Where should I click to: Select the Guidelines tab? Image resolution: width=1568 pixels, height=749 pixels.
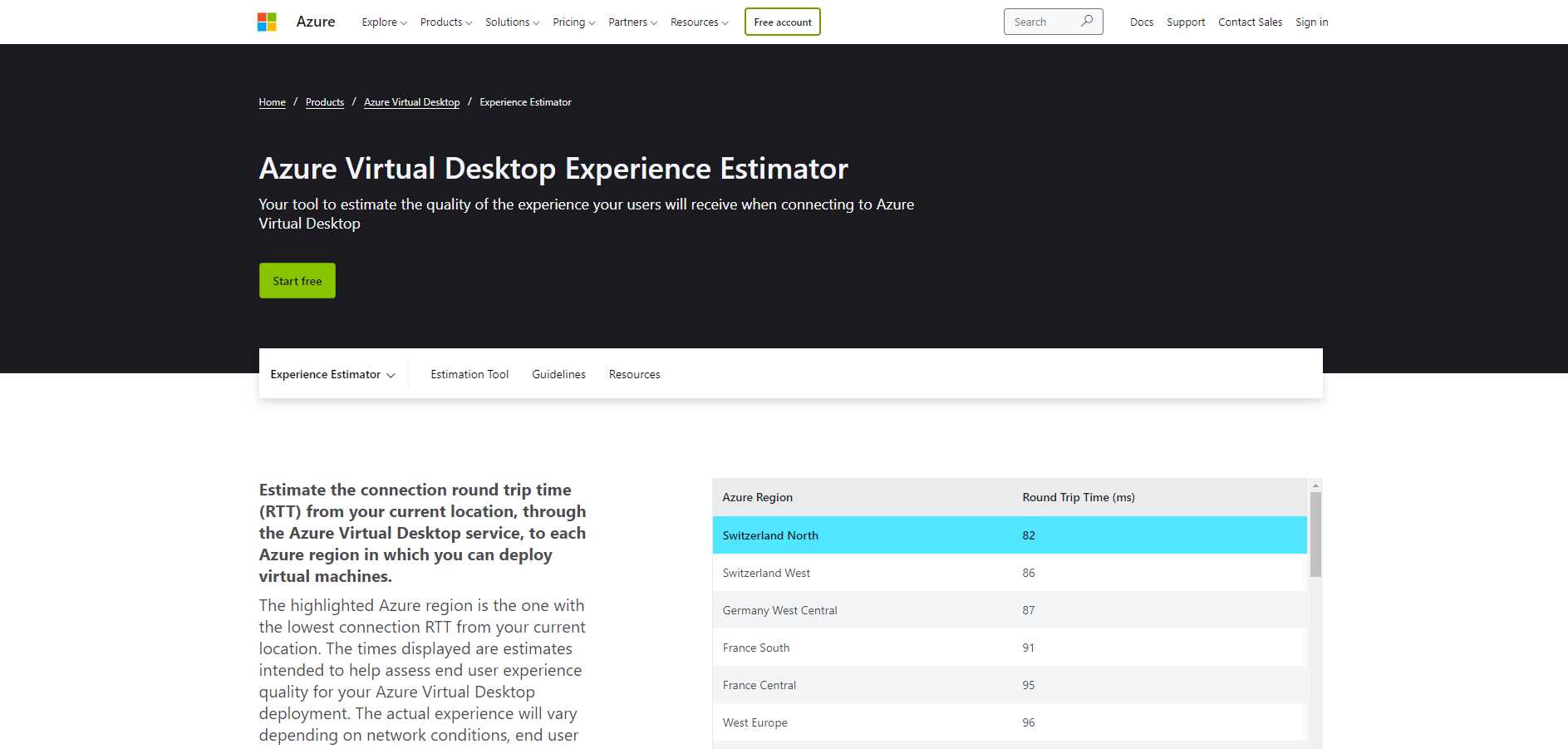(x=558, y=374)
